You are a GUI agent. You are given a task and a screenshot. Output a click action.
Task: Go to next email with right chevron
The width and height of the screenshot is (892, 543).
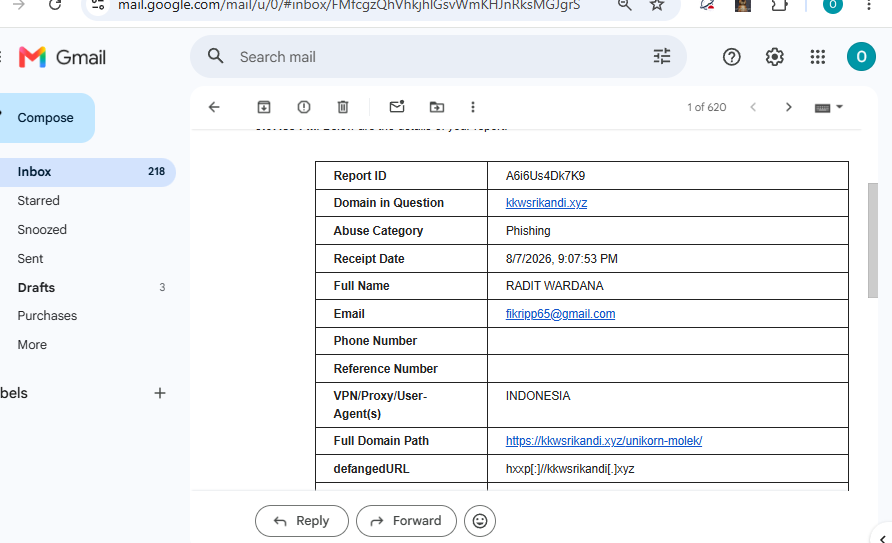pyautogui.click(x=788, y=107)
